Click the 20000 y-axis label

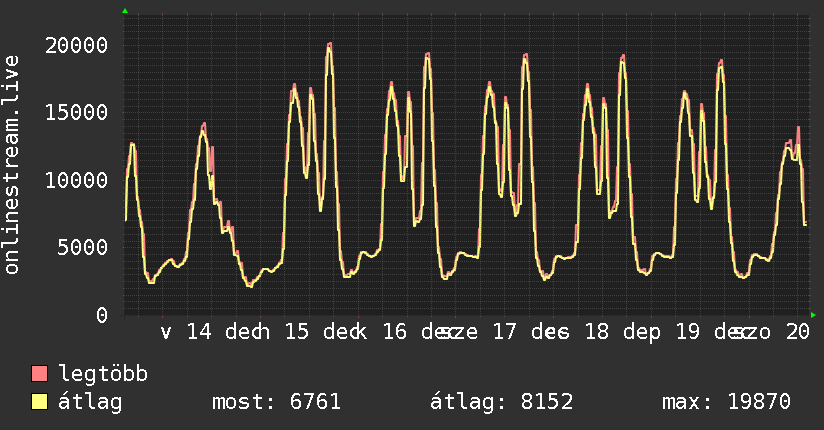click(77, 46)
